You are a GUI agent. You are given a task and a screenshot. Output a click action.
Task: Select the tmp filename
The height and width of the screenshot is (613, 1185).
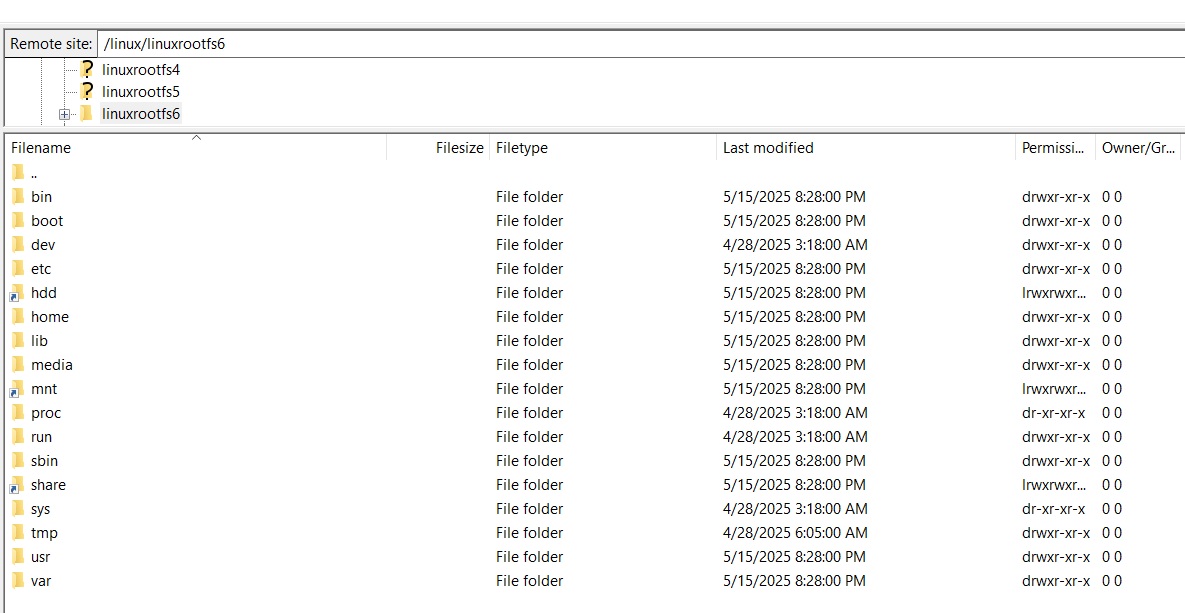pos(45,533)
